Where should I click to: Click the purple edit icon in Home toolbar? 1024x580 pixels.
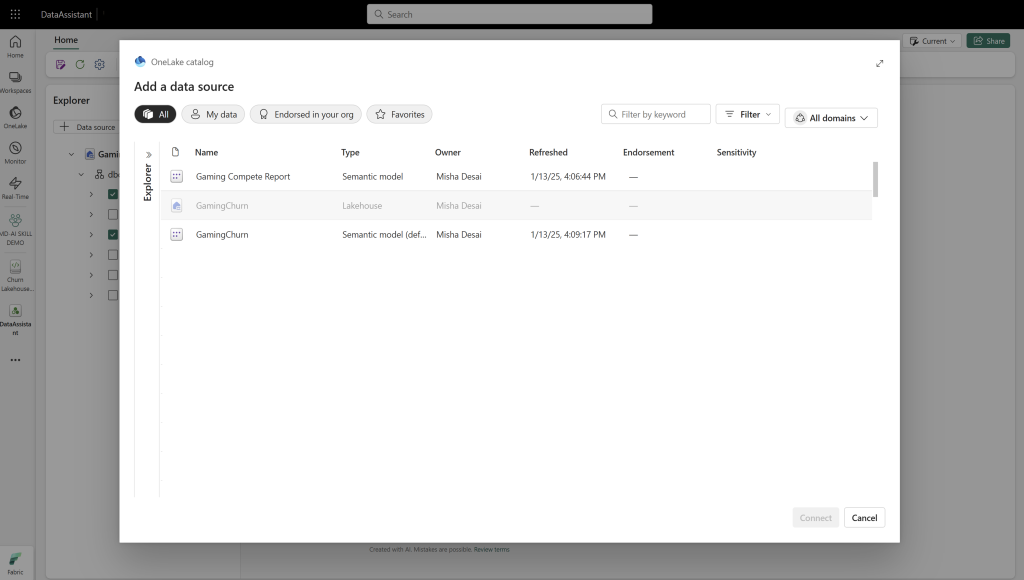(61, 64)
